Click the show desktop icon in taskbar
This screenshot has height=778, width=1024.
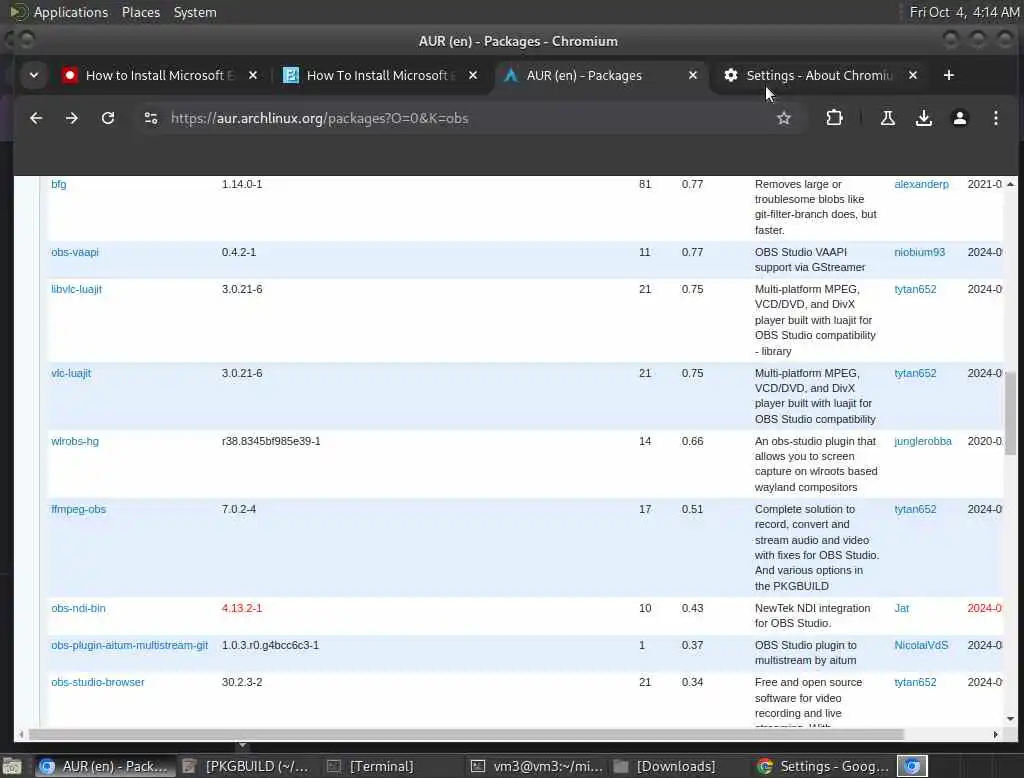click(12, 766)
